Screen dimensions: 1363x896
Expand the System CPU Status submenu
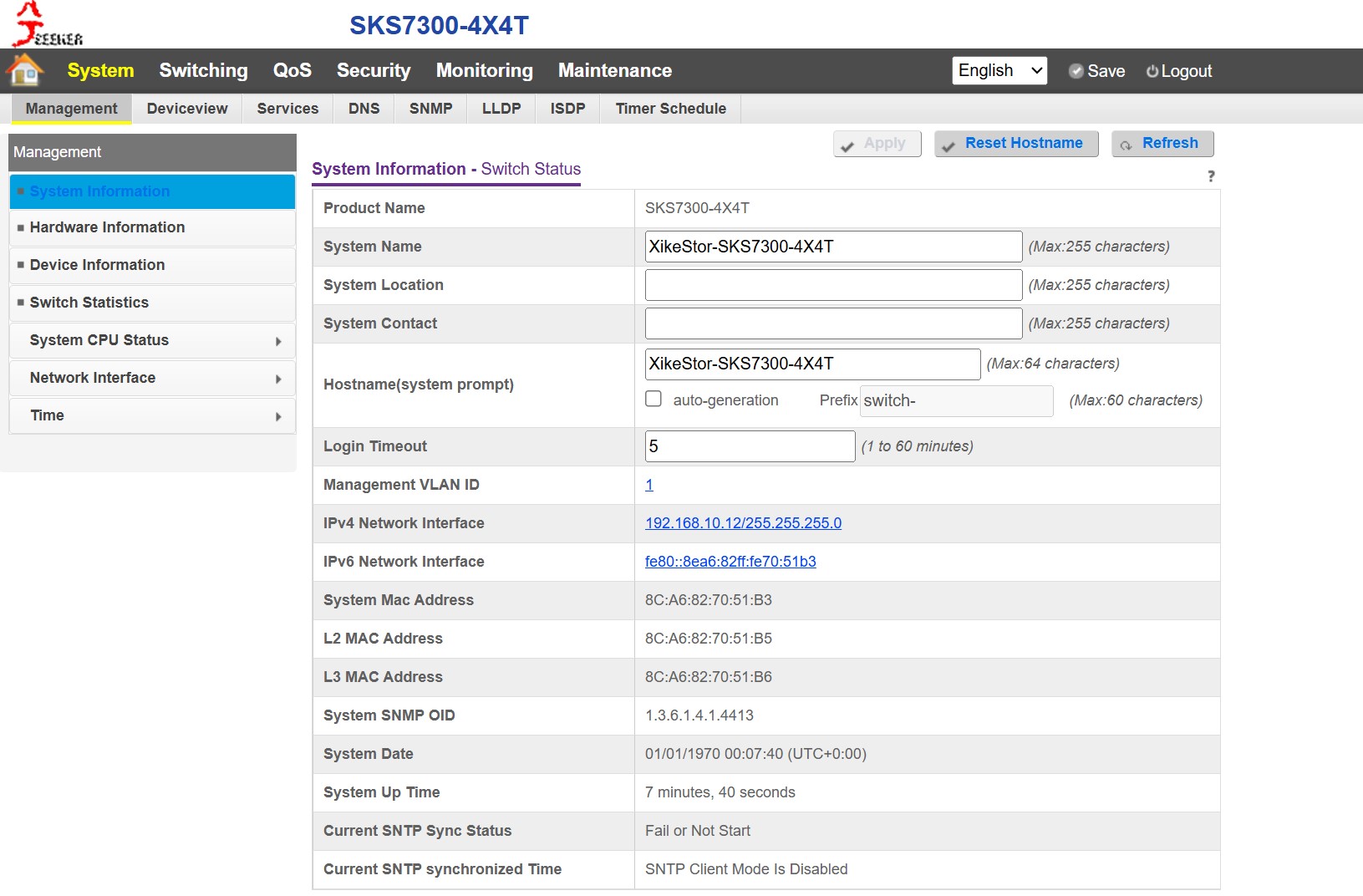(x=152, y=340)
